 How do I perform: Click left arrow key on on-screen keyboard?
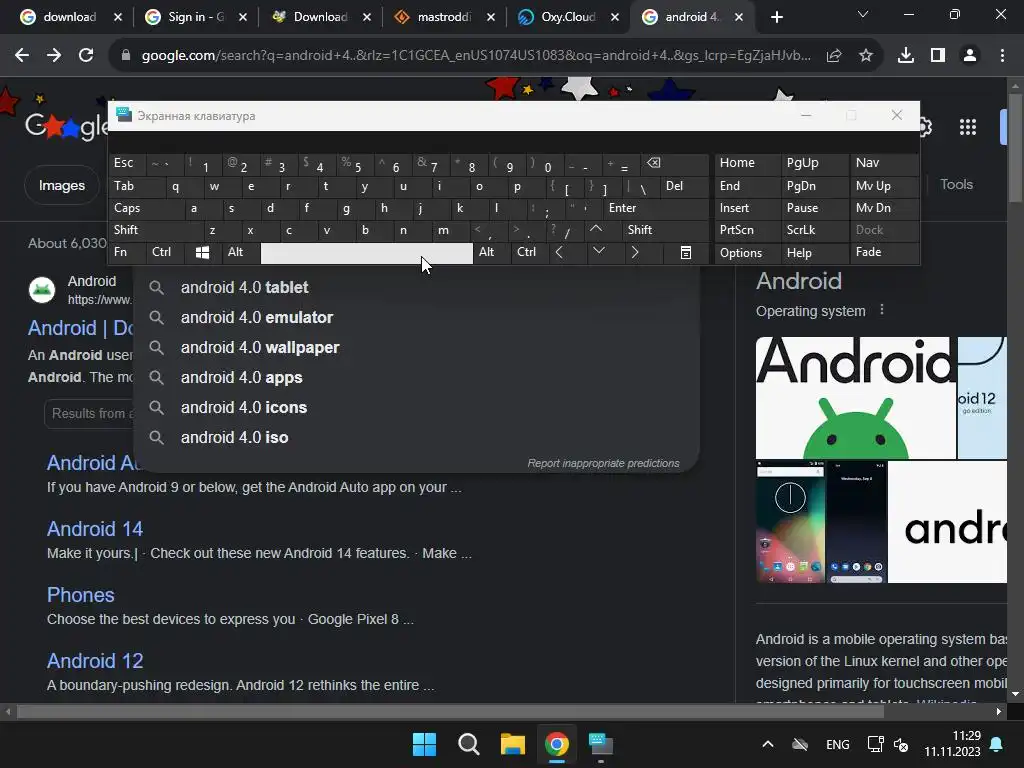coord(559,252)
